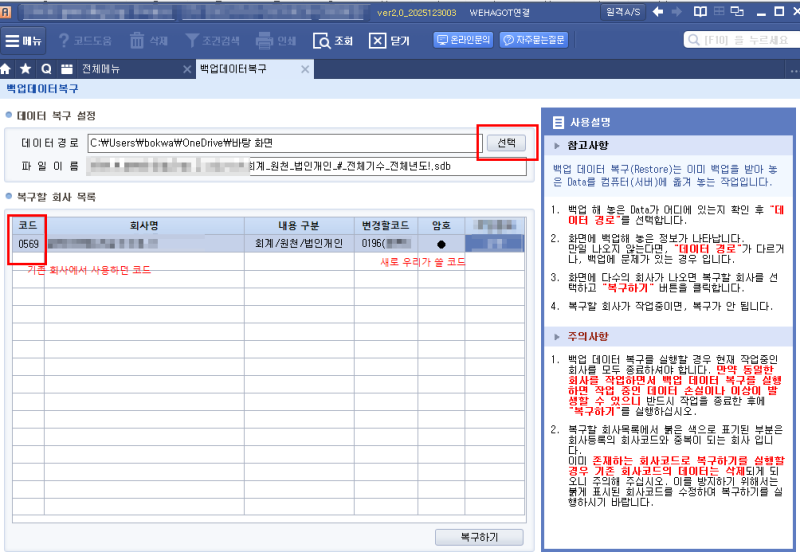The image size is (800, 552).
Task: Click the 데이터 경로 path field
Action: [x=285, y=143]
